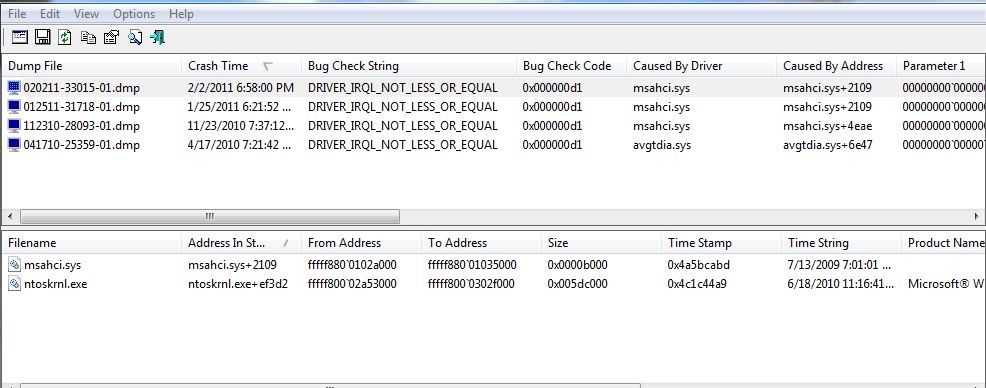Screen dimensions: 986x388
Task: Click crash time 2/2/2011 6:58:00 PM
Action: click(241, 87)
